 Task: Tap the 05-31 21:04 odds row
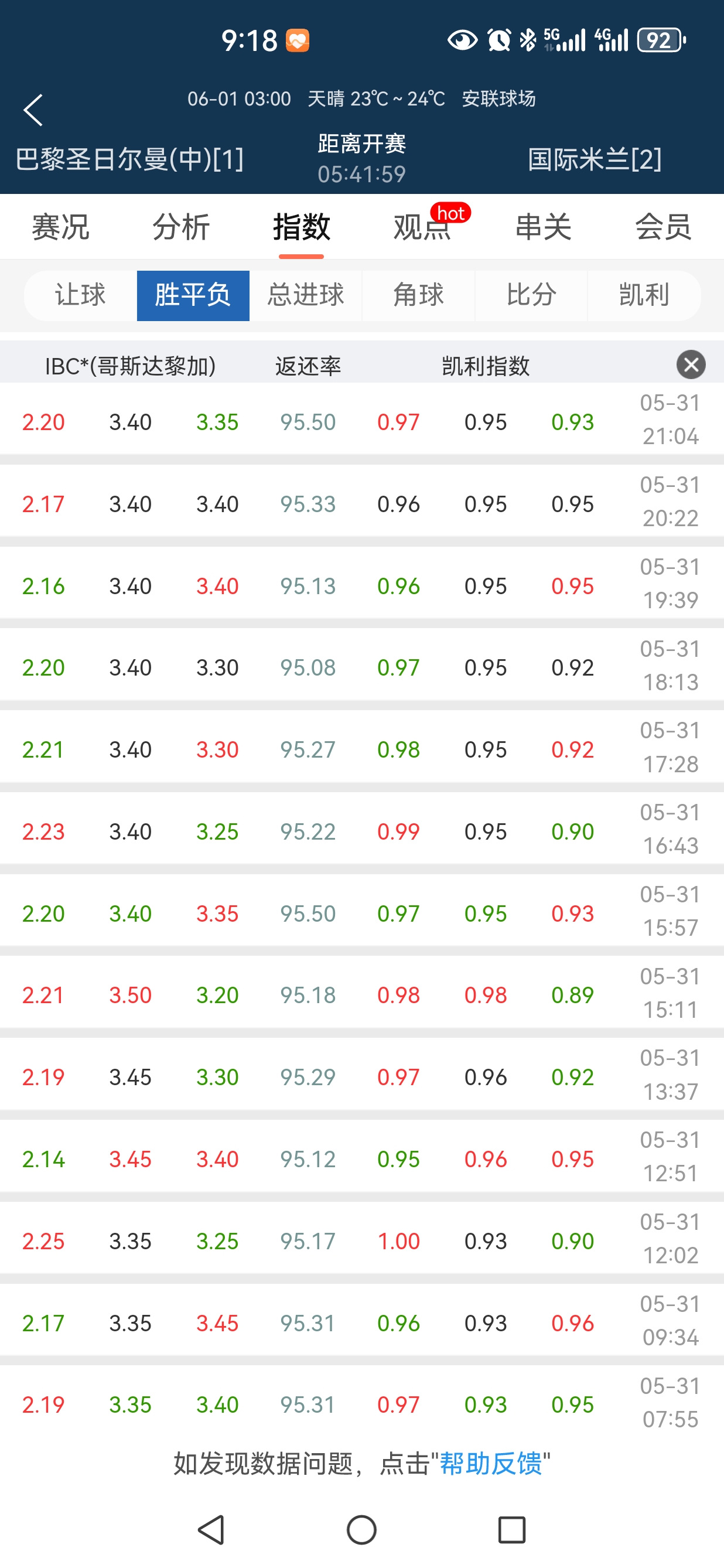361,421
